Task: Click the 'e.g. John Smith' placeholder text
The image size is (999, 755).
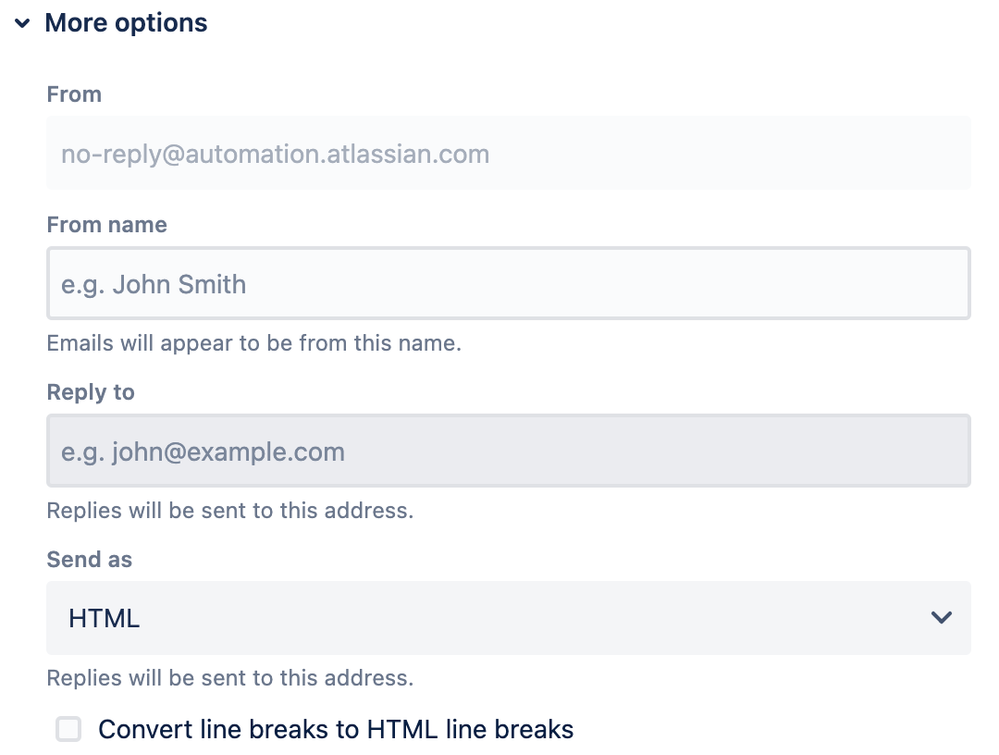Action: [154, 284]
